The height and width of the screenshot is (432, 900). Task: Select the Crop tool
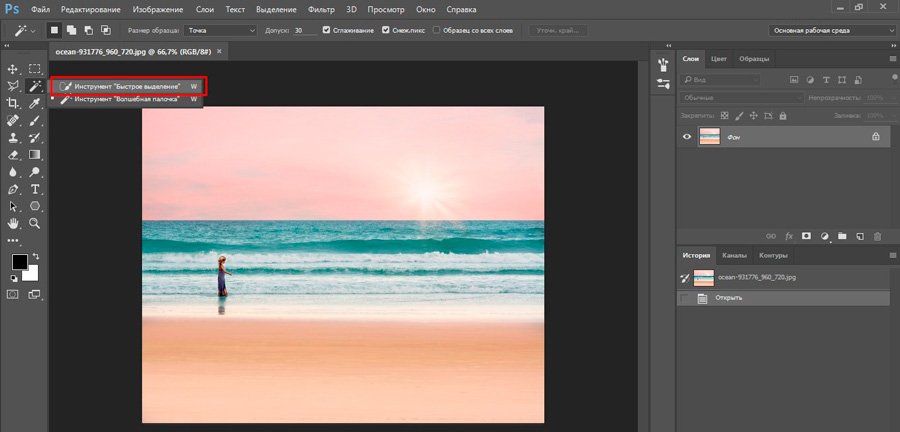(x=12, y=103)
